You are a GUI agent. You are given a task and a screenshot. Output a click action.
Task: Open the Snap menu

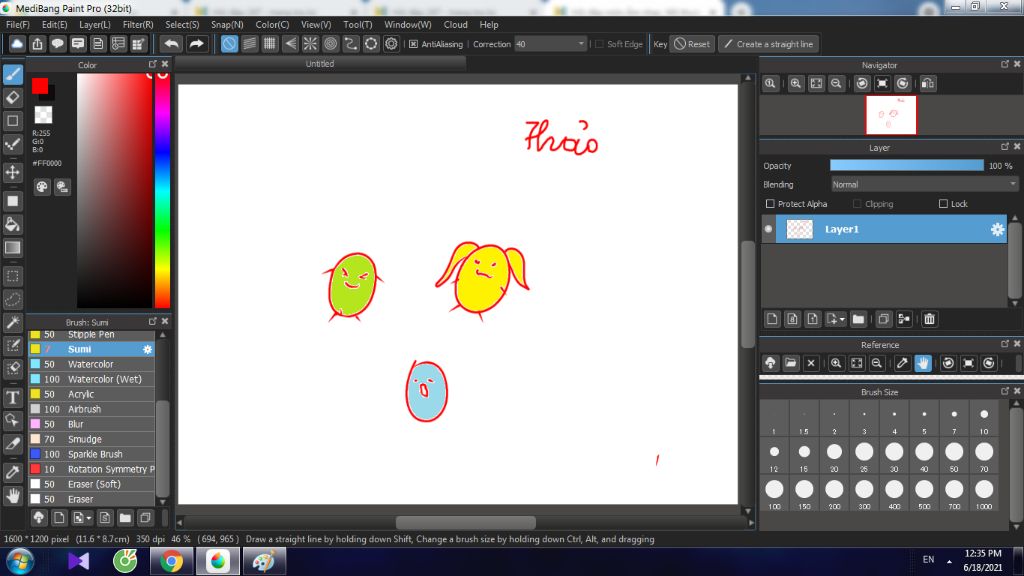pyautogui.click(x=227, y=24)
